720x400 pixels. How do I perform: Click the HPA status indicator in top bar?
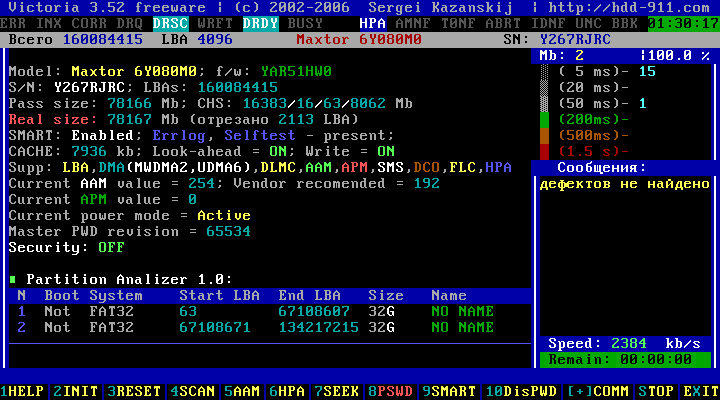[x=372, y=23]
